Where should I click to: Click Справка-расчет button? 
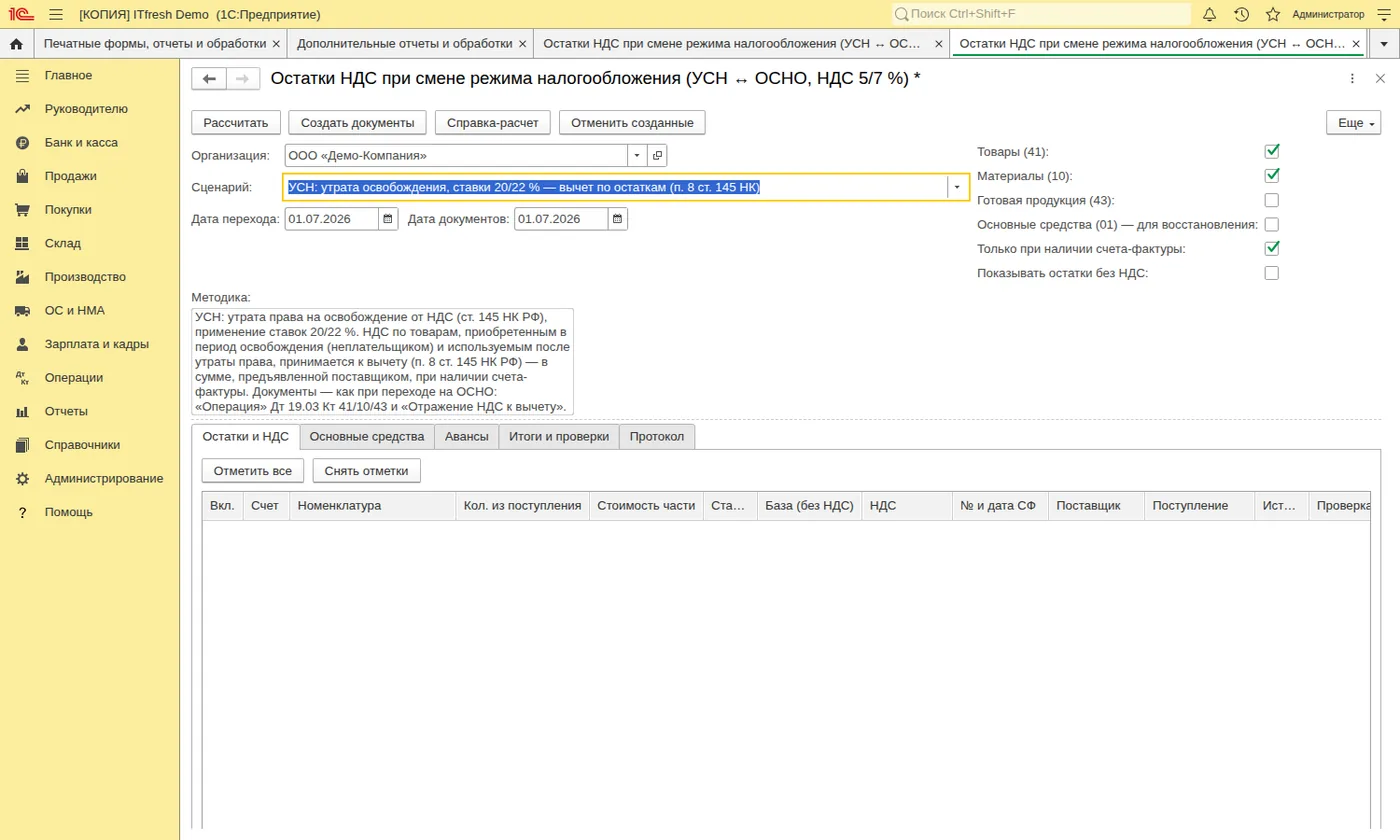(493, 122)
